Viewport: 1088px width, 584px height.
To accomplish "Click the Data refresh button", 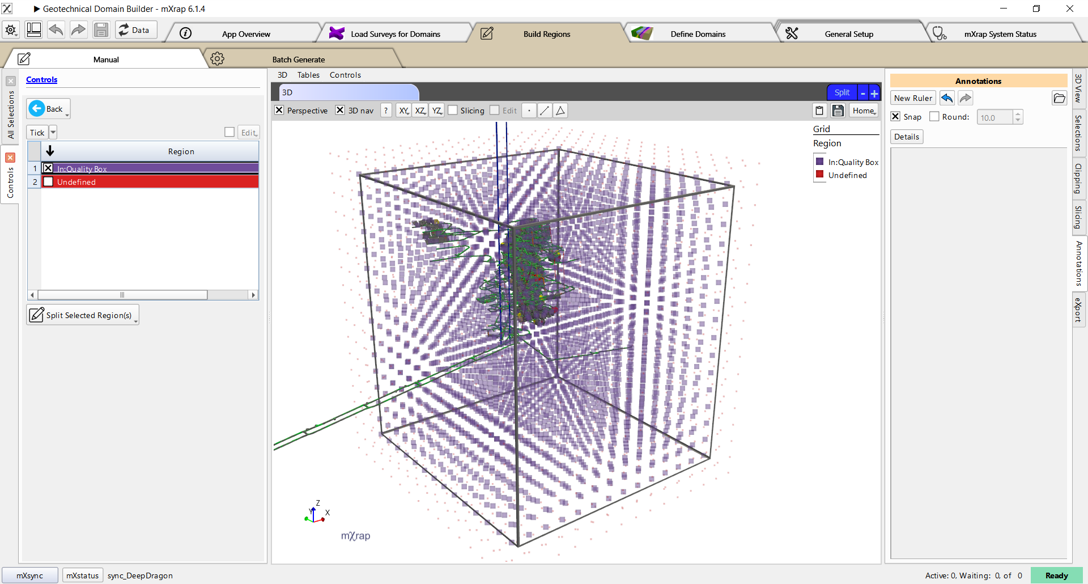I will [135, 30].
